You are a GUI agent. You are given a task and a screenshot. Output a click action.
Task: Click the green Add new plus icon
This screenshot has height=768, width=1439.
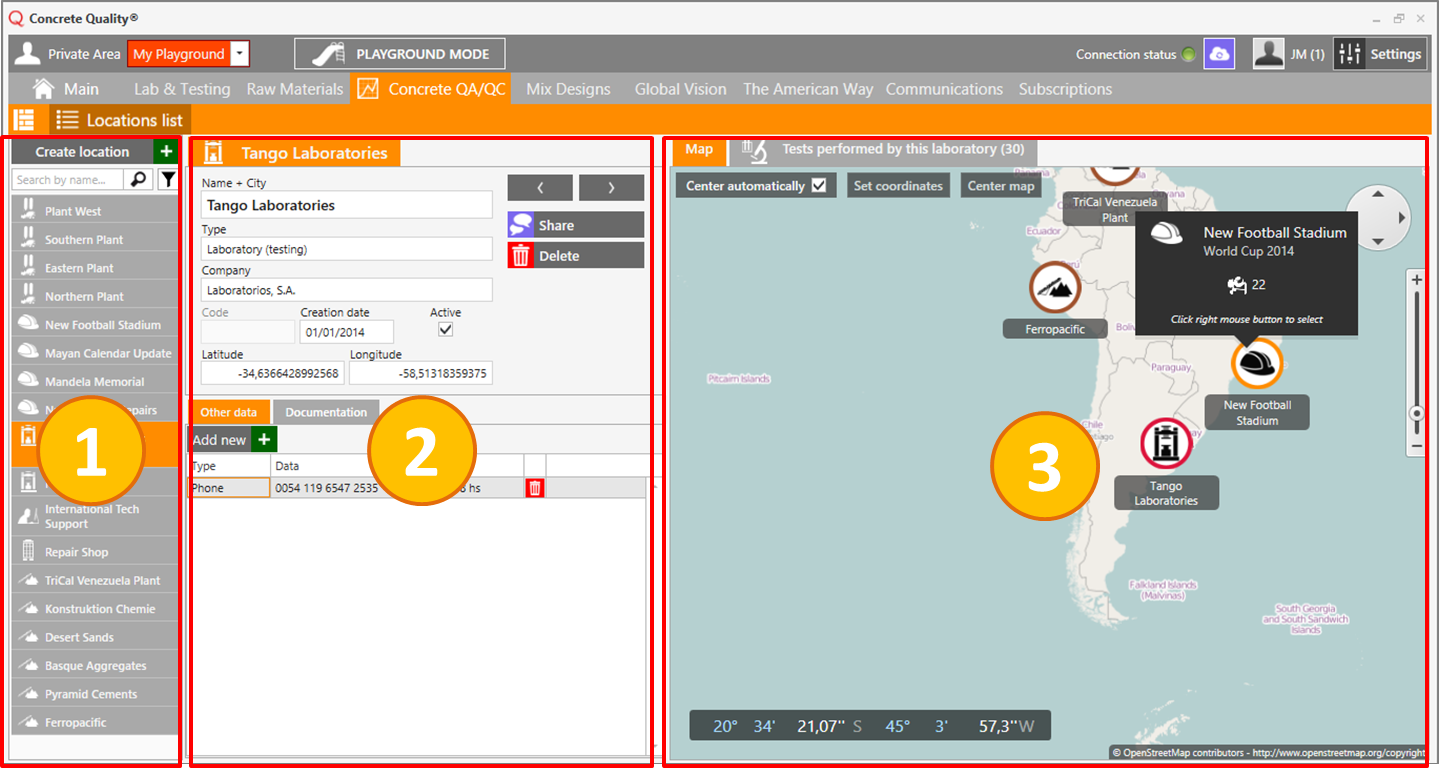(264, 440)
